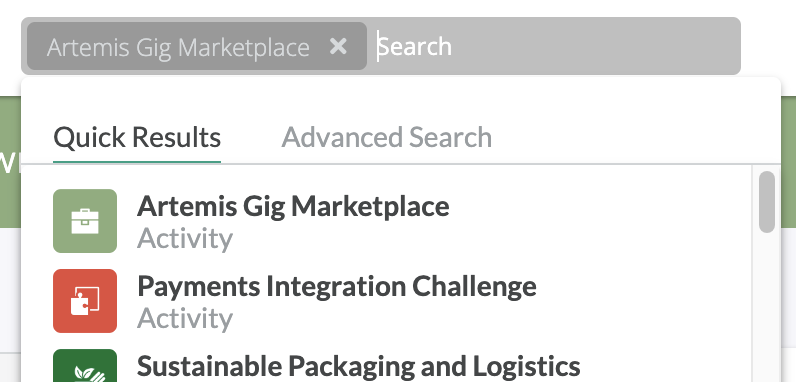Open the Advanced Search tab

(387, 137)
